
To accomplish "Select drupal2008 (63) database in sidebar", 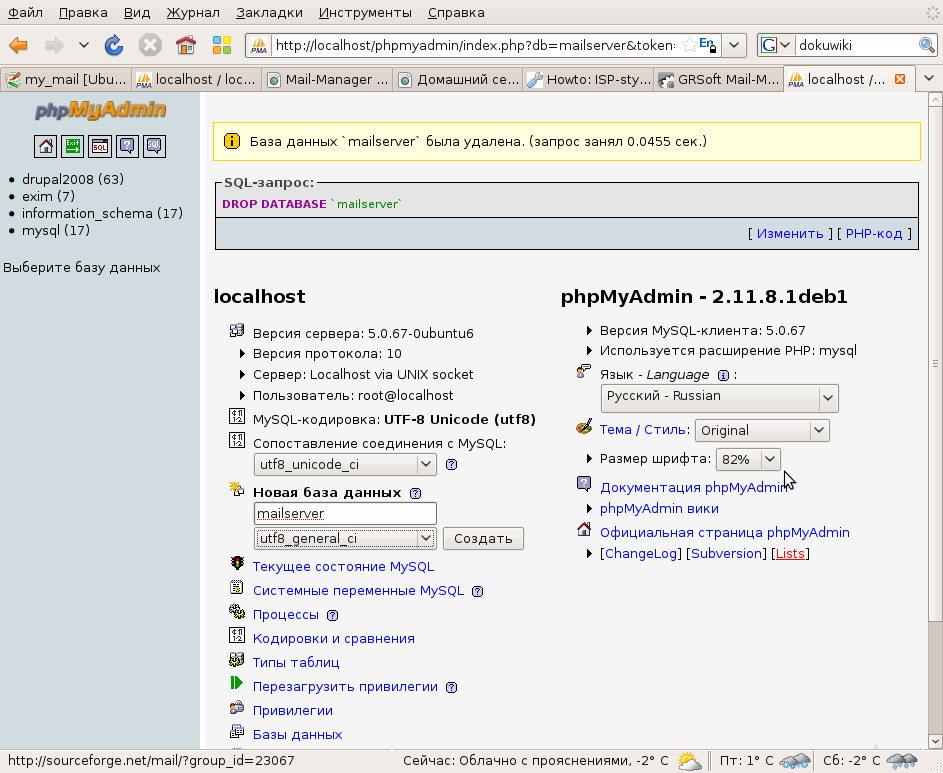I will tap(73, 179).
